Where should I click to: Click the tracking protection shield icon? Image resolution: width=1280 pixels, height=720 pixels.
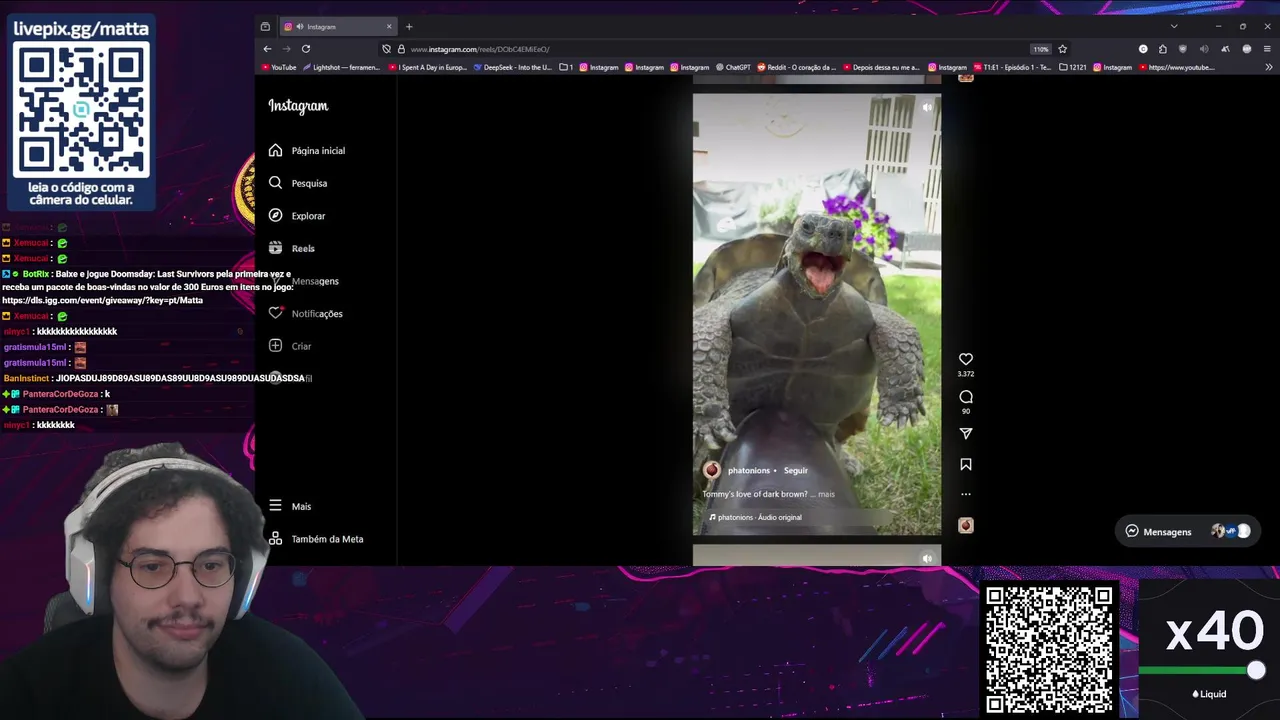[386, 49]
